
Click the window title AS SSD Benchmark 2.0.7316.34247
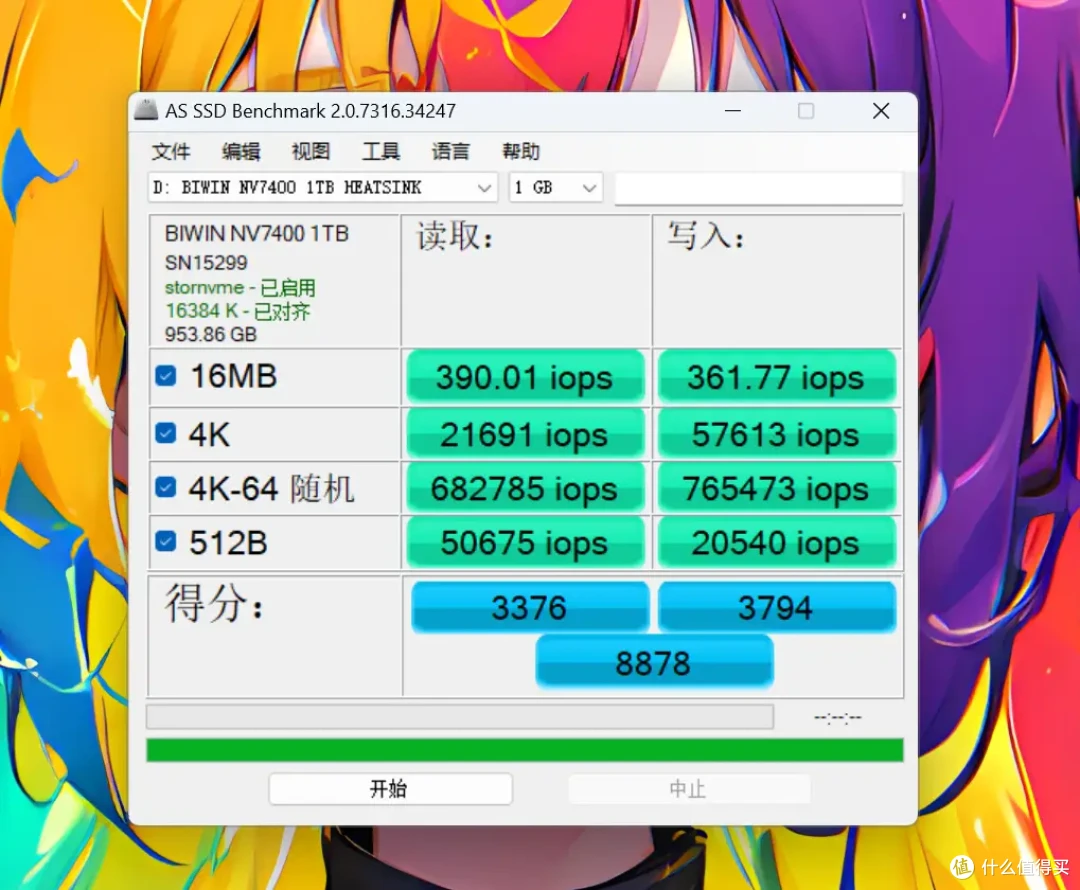(x=310, y=111)
